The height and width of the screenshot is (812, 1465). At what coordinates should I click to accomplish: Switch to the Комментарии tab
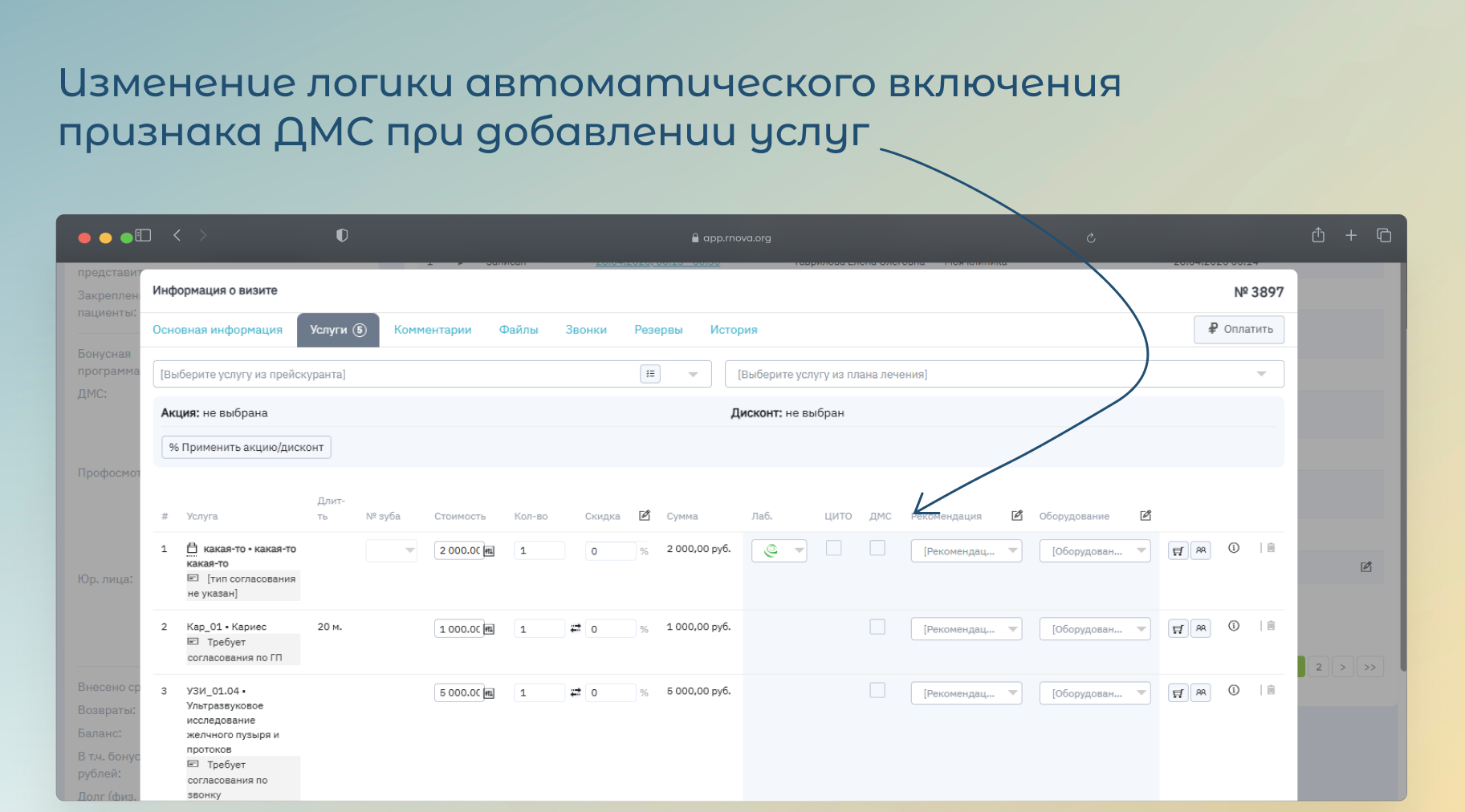point(433,330)
